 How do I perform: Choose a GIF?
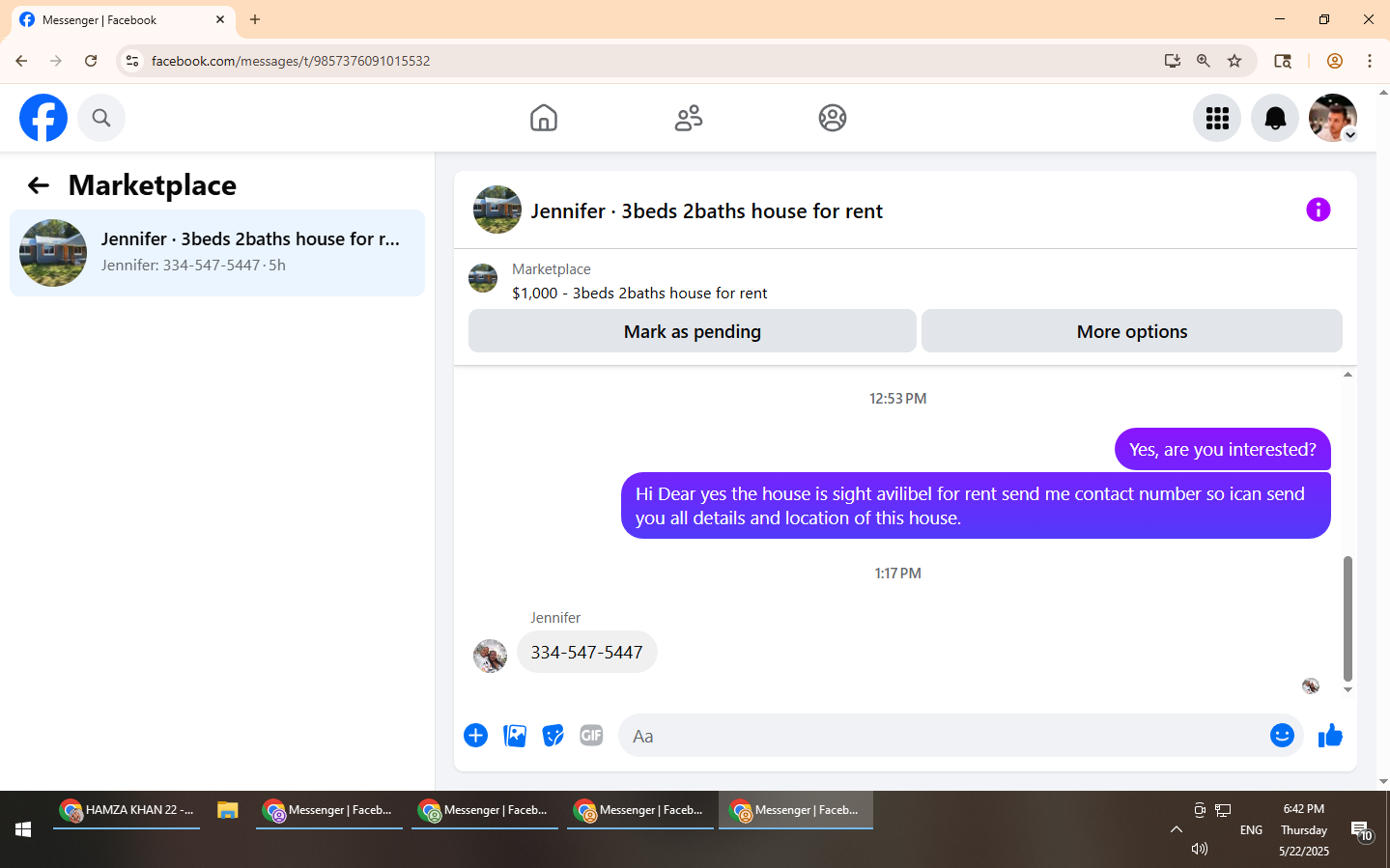point(591,736)
